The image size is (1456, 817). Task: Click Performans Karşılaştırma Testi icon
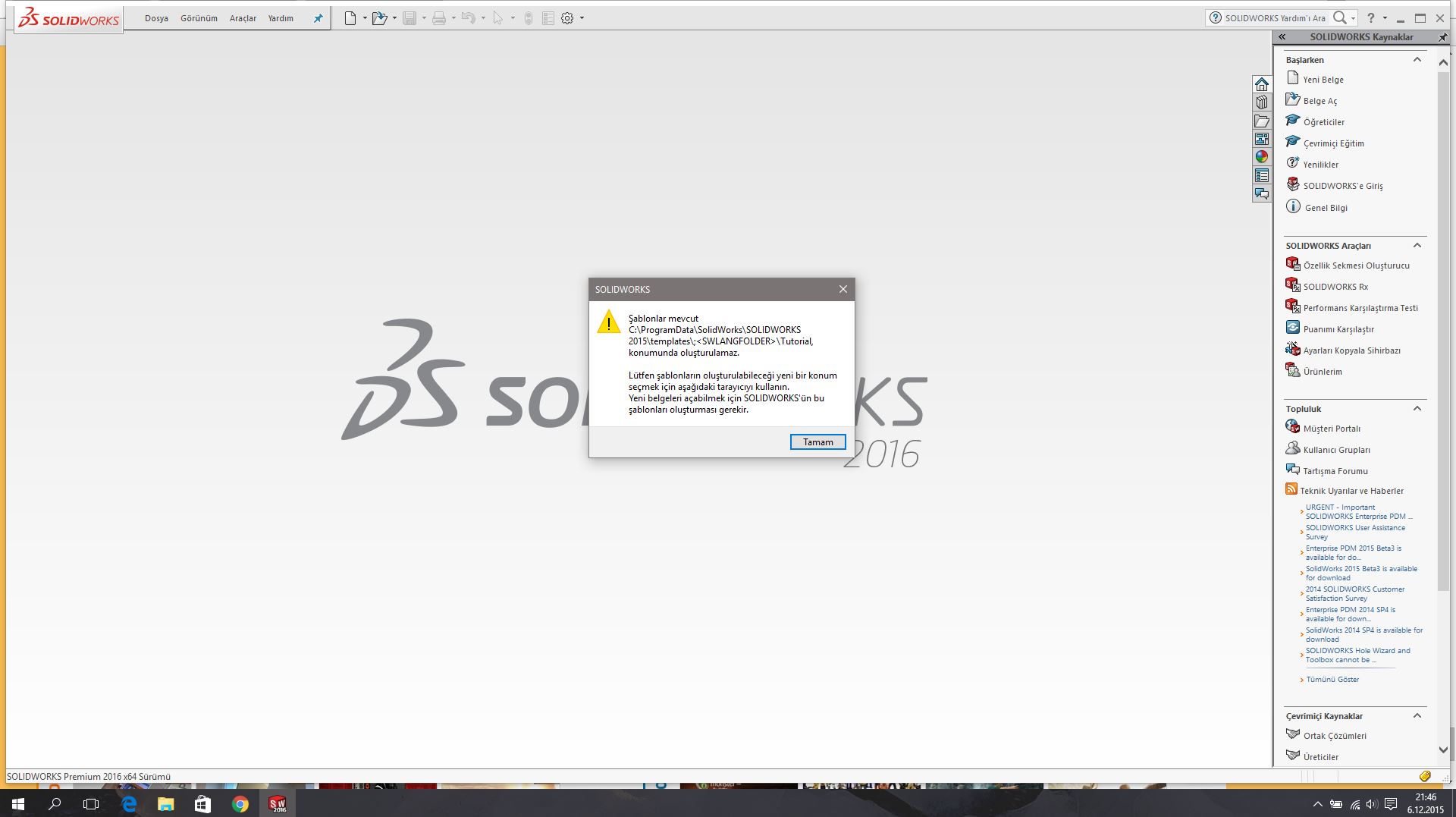(1293, 306)
